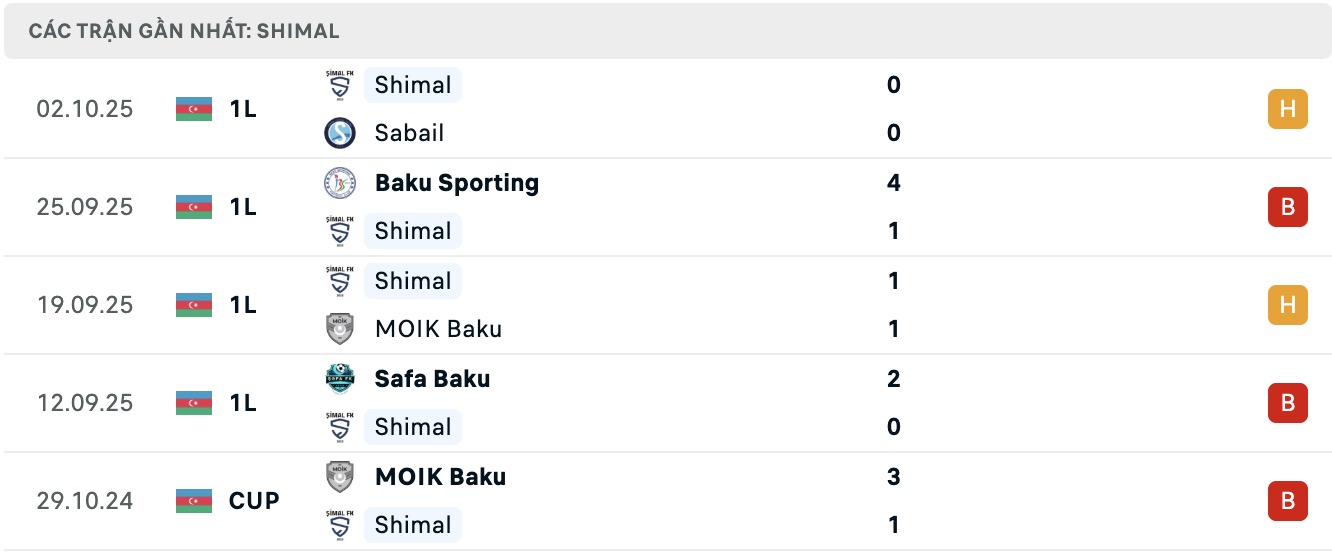Click the draw badge for Shimal vs Sabail
1332x556 pixels.
tap(1287, 109)
